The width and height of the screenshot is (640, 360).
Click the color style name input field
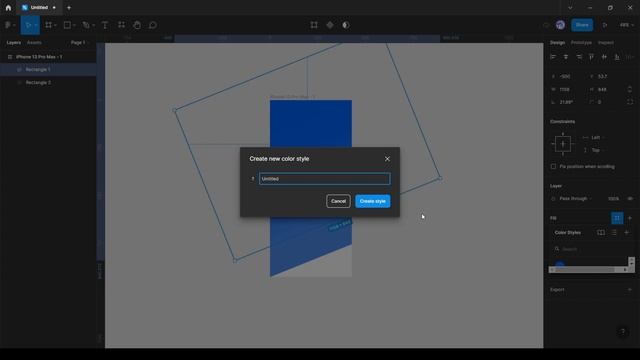(324, 179)
